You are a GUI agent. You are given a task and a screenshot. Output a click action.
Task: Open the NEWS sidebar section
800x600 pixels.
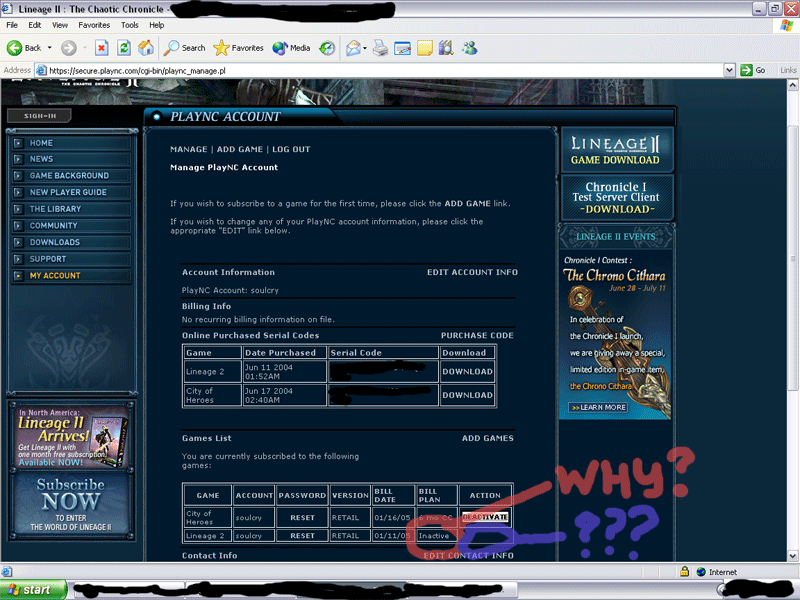click(71, 159)
